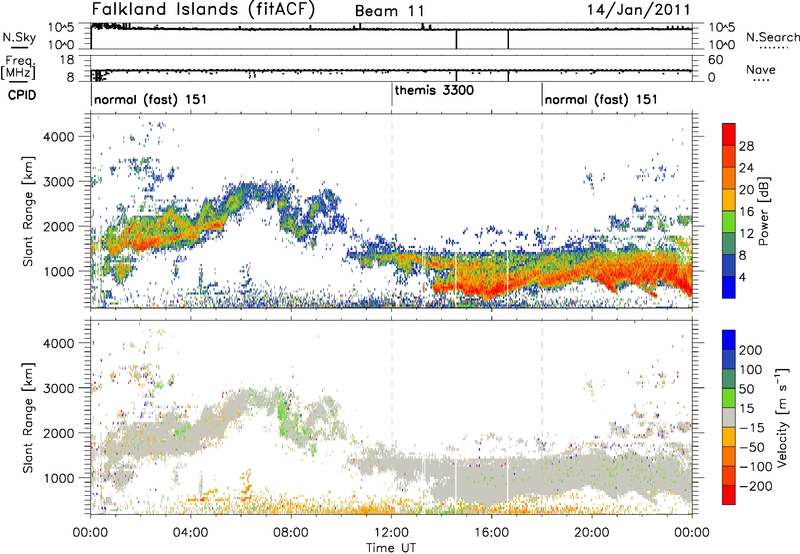Click the '12:00' time tick label
This screenshot has width=800, height=554.
(x=391, y=533)
